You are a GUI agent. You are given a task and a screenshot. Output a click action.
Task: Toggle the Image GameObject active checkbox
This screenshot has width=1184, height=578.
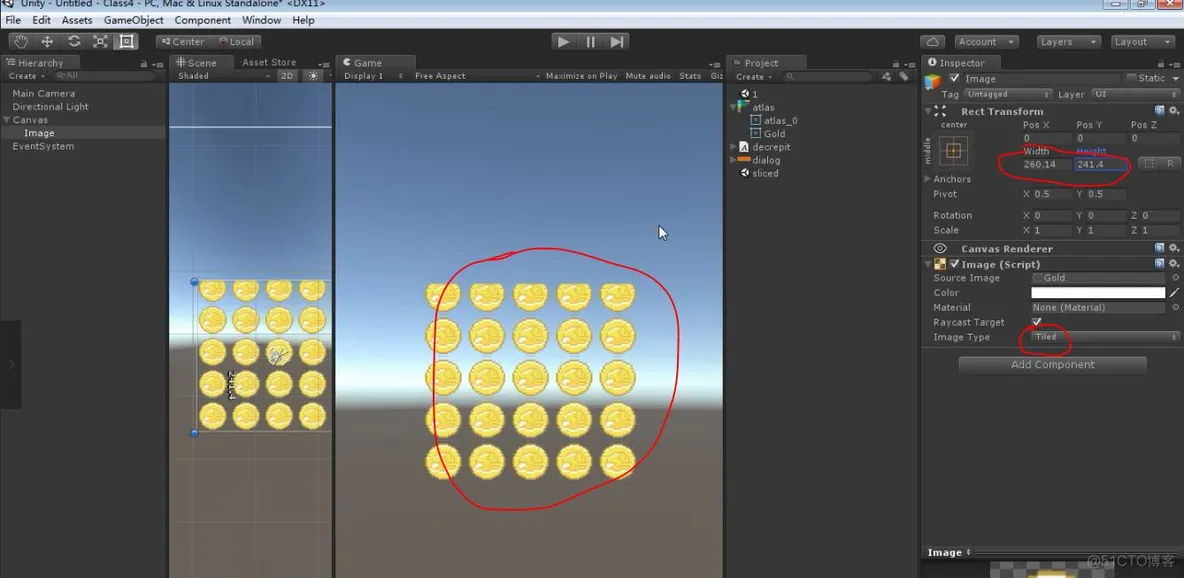954,79
